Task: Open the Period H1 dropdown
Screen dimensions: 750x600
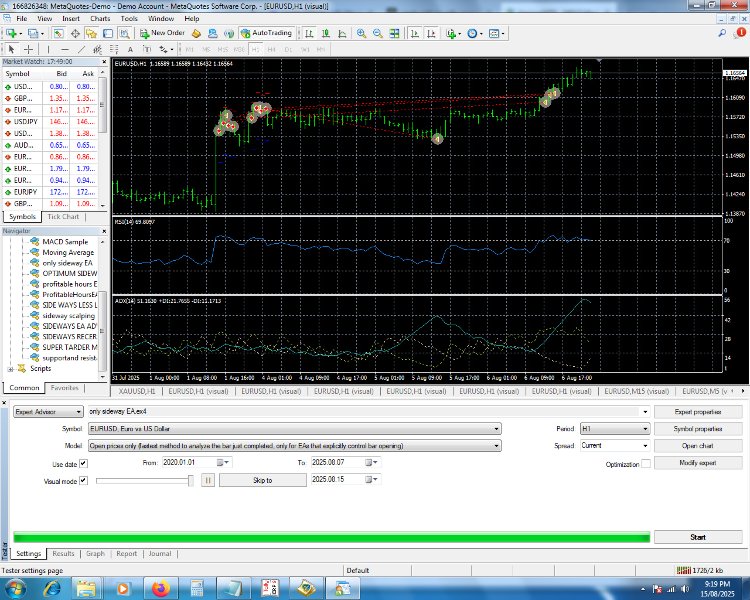Action: click(615, 429)
